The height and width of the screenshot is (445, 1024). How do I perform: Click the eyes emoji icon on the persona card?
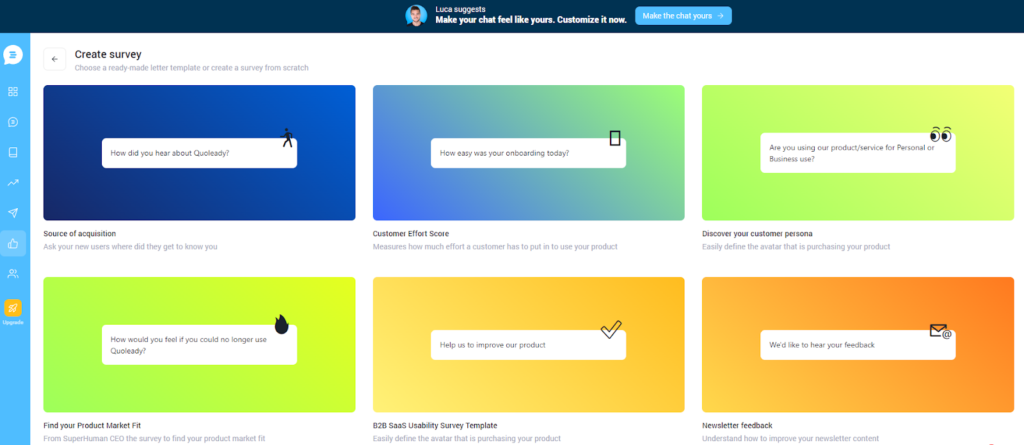pos(941,134)
